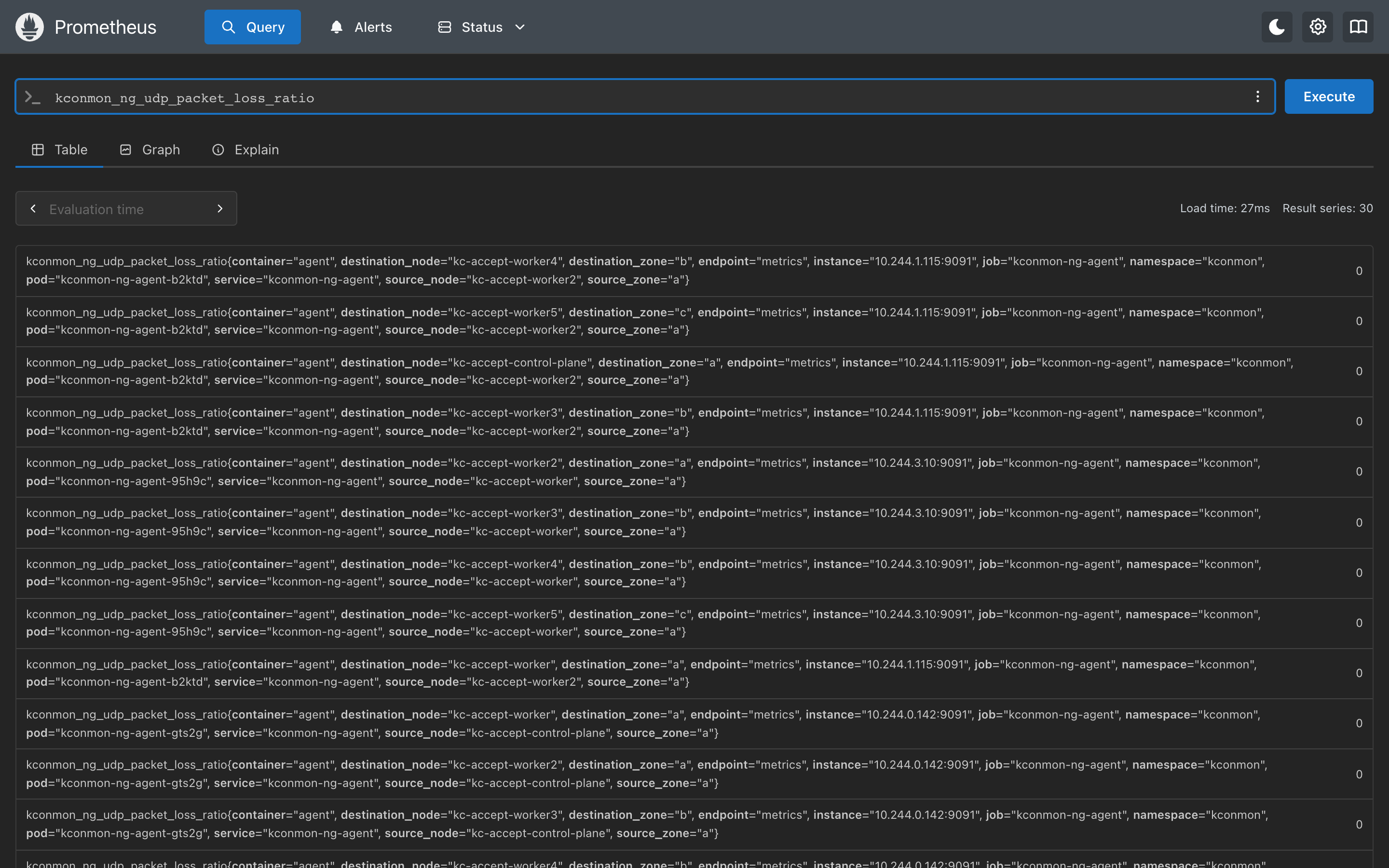1389x868 pixels.
Task: Switch to the Graph tab
Action: pos(150,150)
